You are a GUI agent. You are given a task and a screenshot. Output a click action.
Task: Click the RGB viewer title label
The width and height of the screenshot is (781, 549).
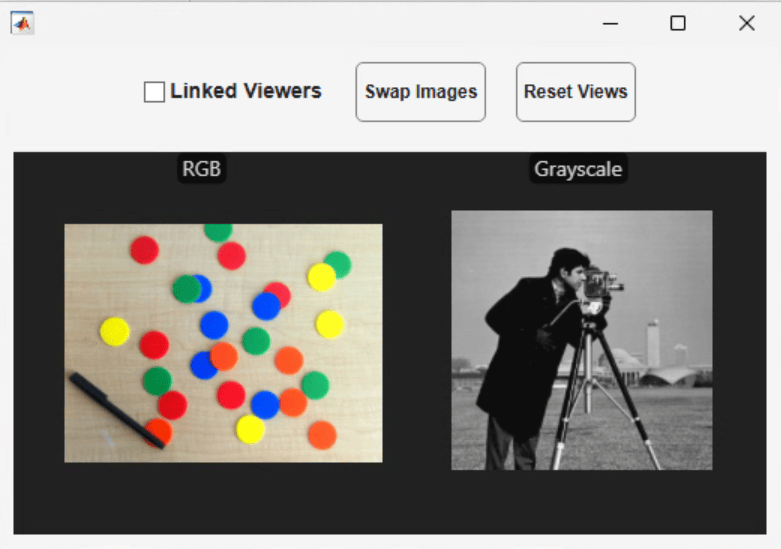click(x=201, y=169)
